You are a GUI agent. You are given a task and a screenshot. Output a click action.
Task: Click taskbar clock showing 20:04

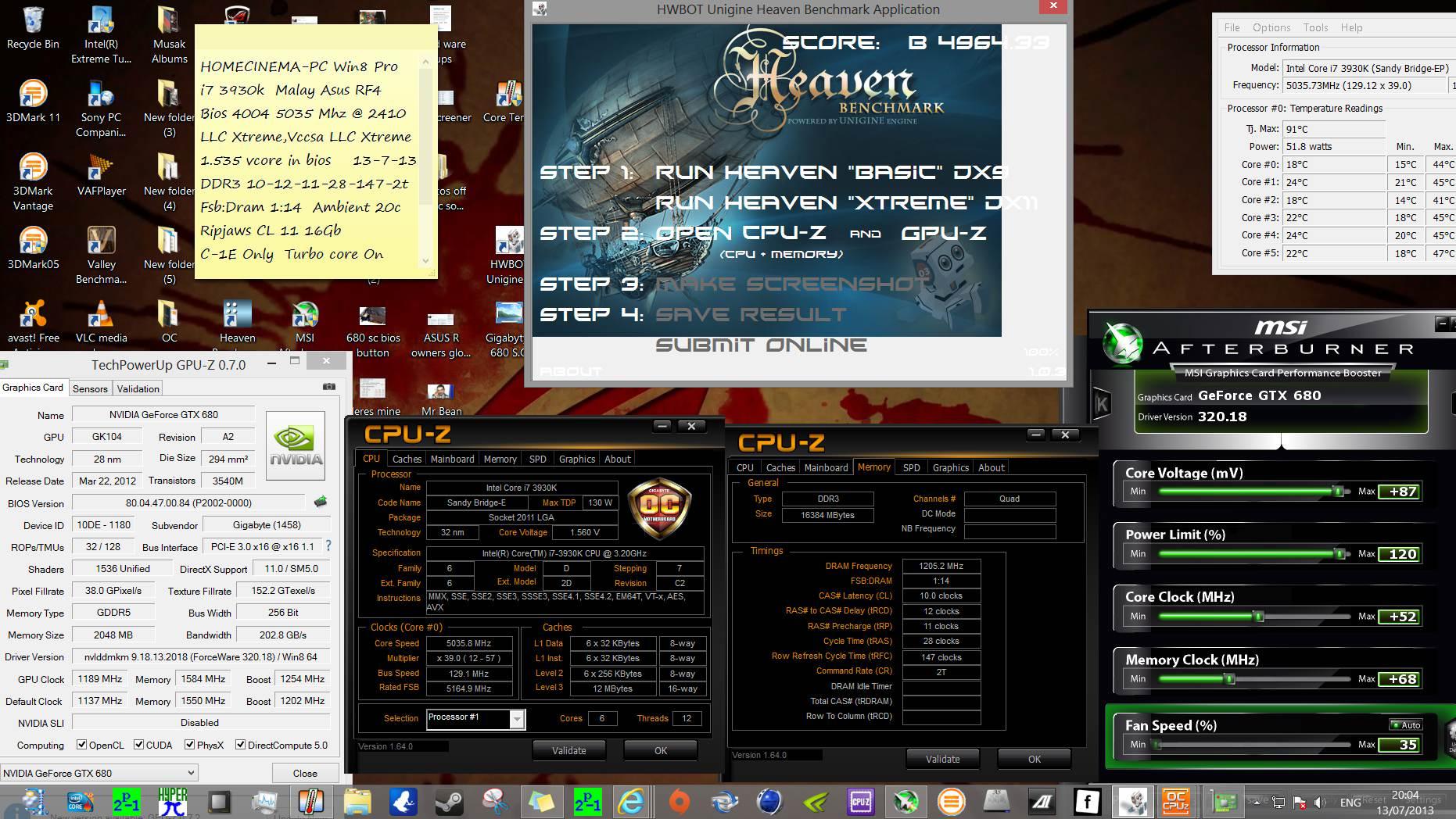click(x=1405, y=802)
